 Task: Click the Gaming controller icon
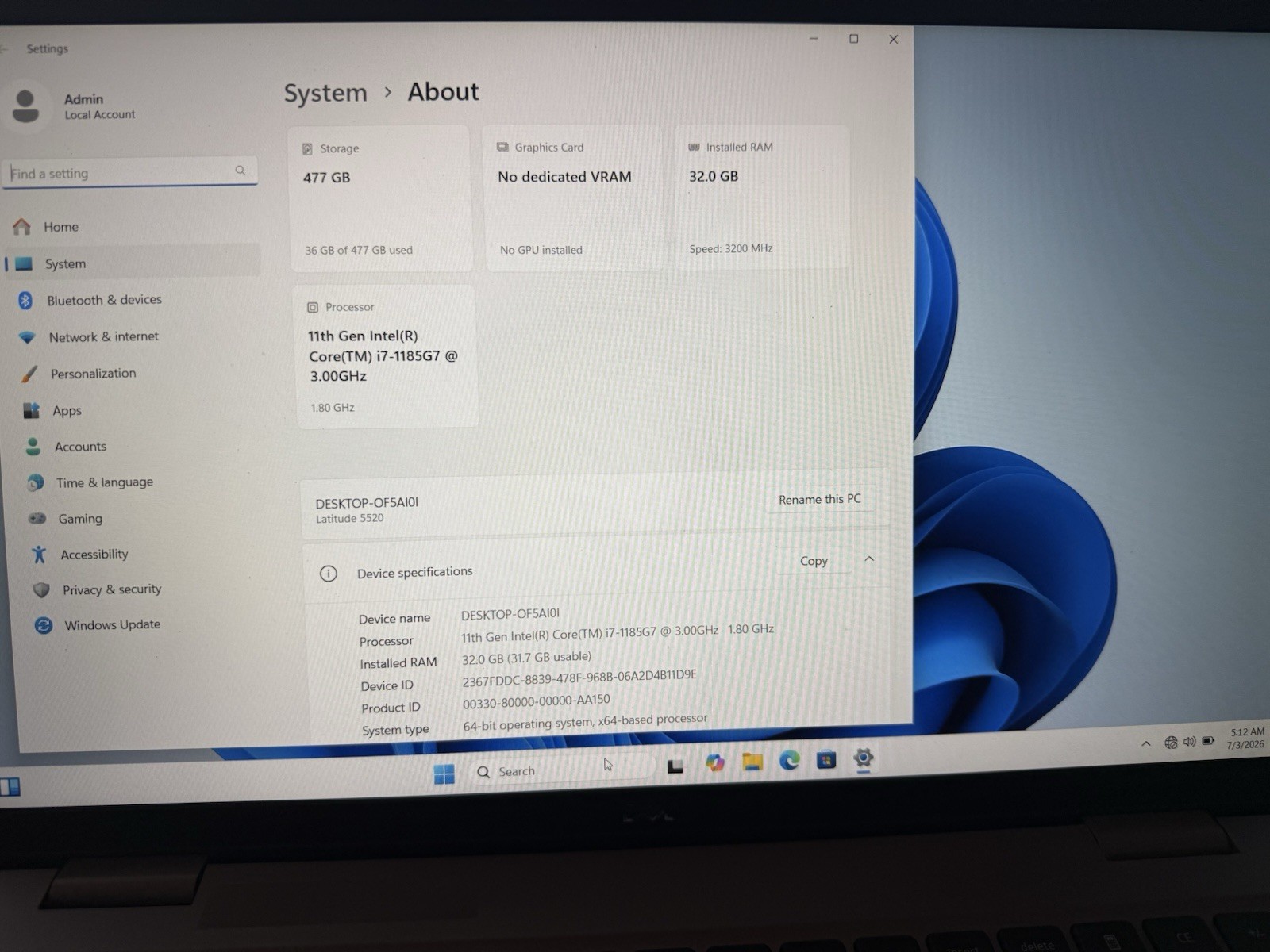pyautogui.click(x=37, y=519)
